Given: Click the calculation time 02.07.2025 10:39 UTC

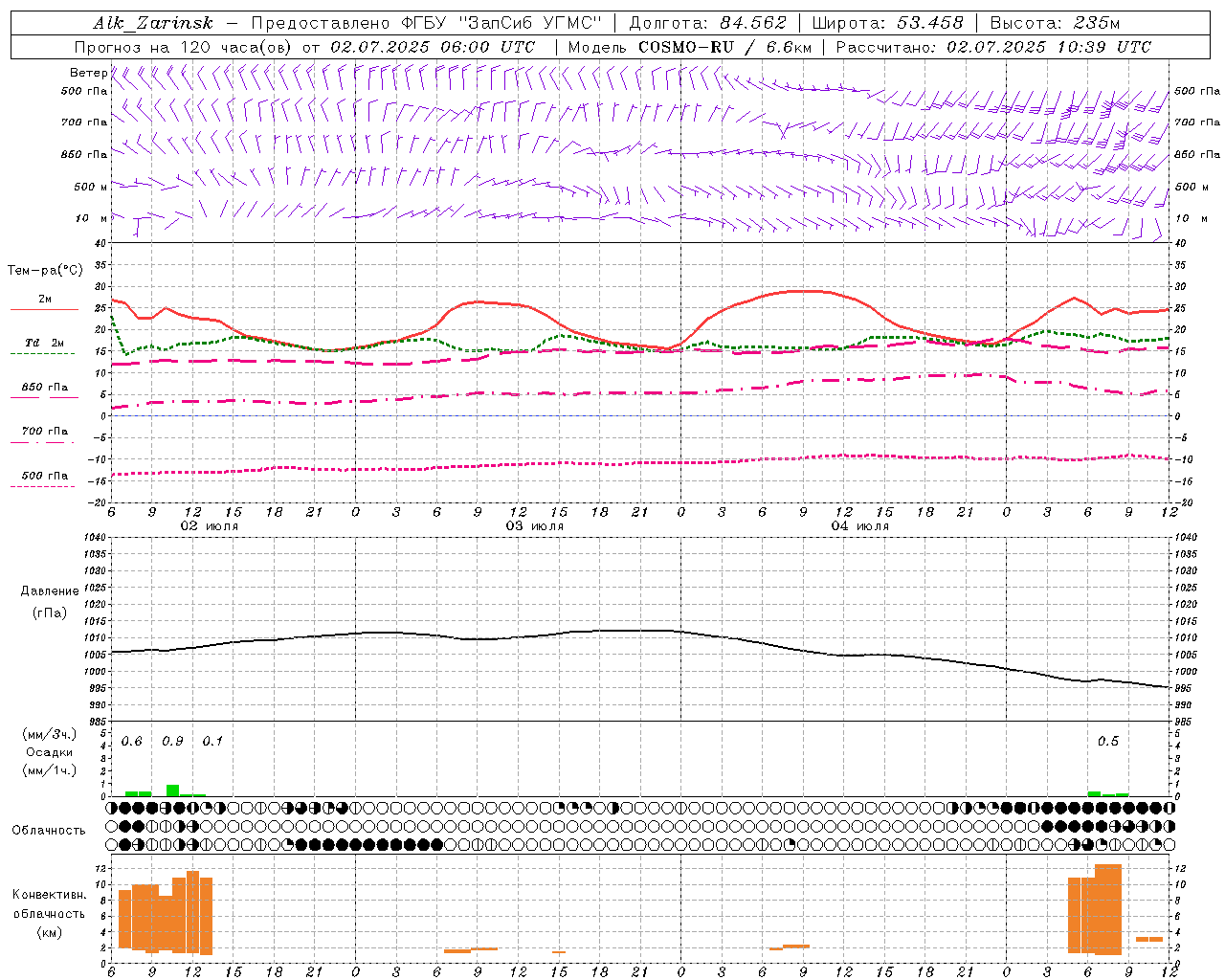Looking at the screenshot, I should [1049, 47].
